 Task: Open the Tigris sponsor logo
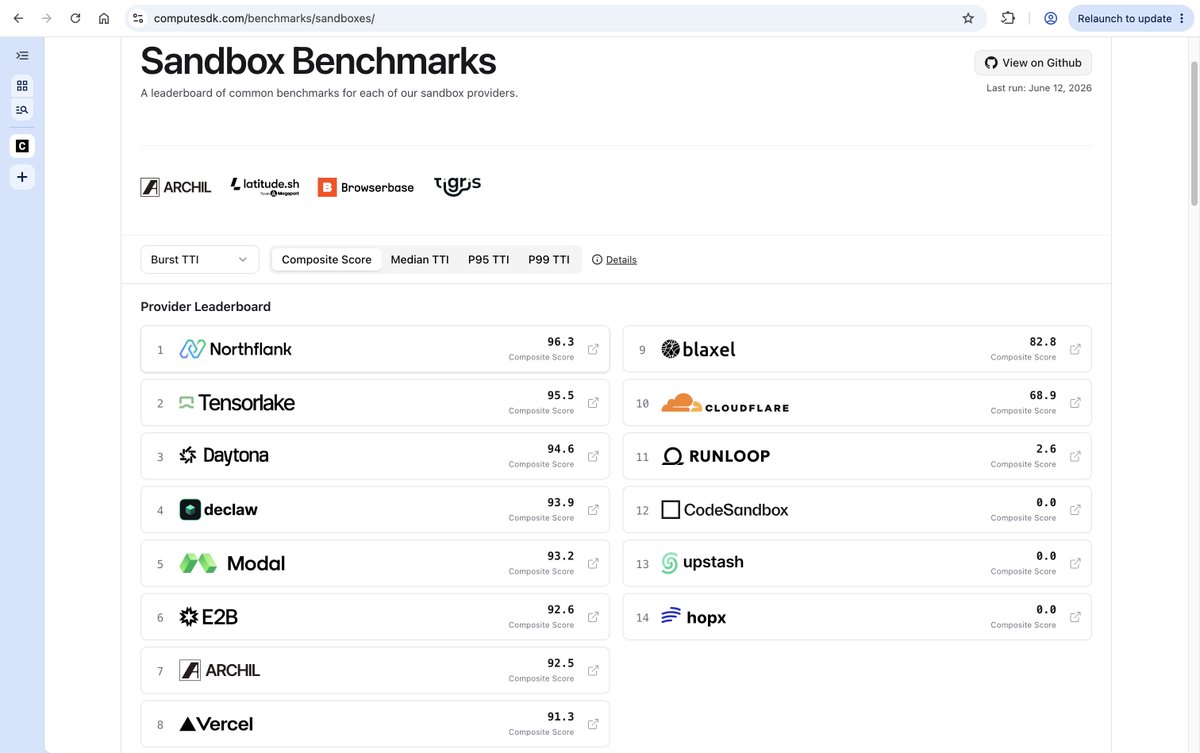(457, 185)
